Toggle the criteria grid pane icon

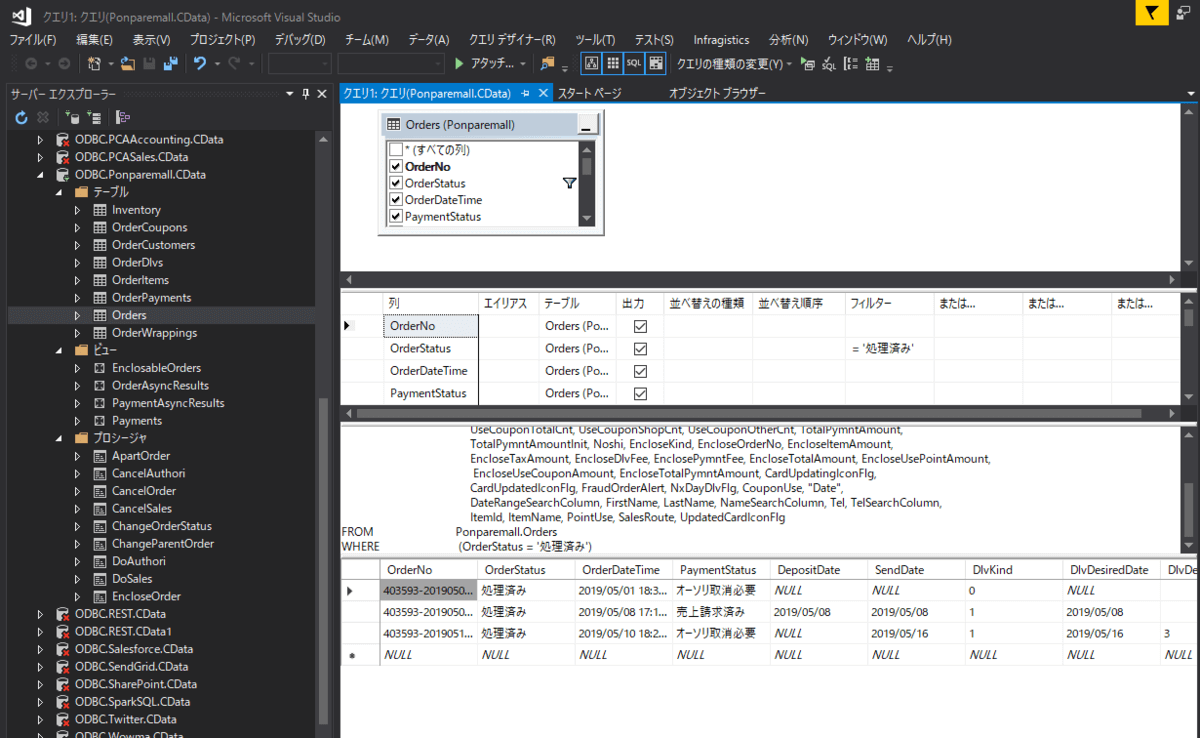point(612,64)
